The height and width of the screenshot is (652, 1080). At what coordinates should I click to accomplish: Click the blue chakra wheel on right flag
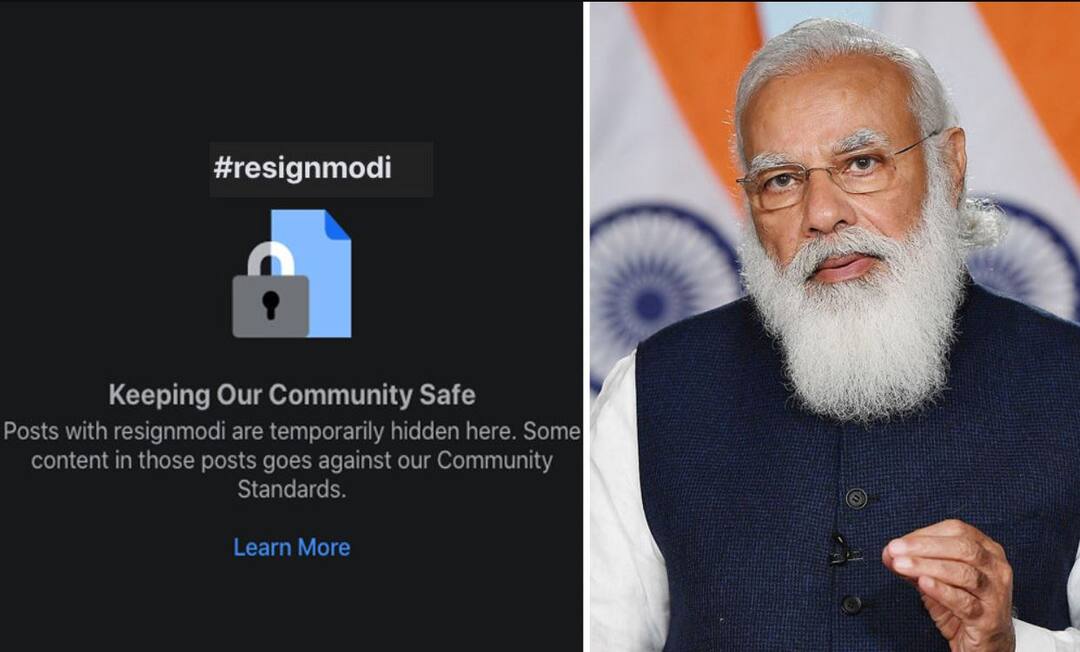coord(1025,260)
